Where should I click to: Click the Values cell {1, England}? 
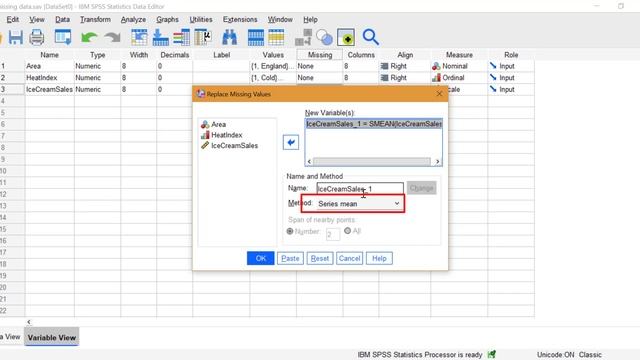coord(273,66)
